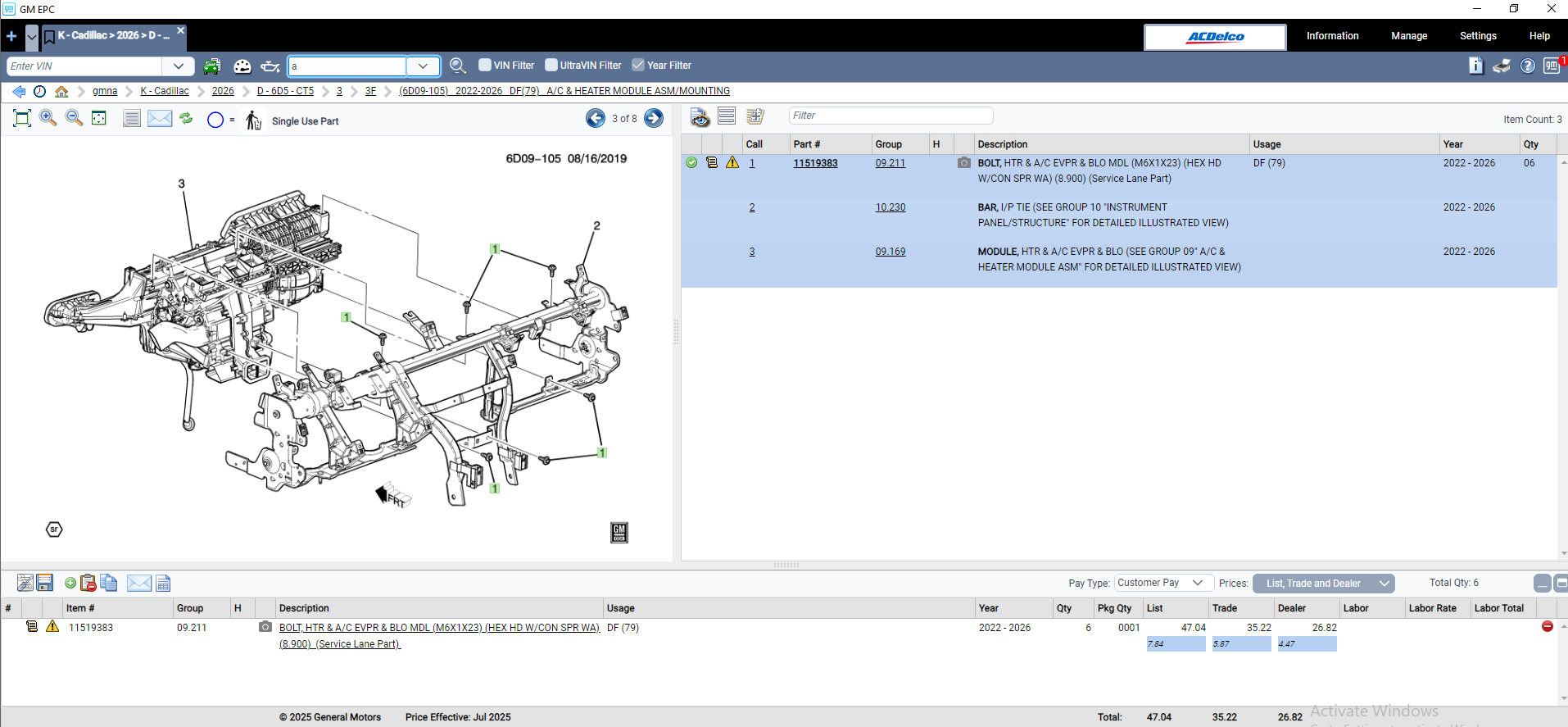This screenshot has height=727, width=1568.
Task: Uncheck the Year Filter checkbox
Action: tap(638, 65)
